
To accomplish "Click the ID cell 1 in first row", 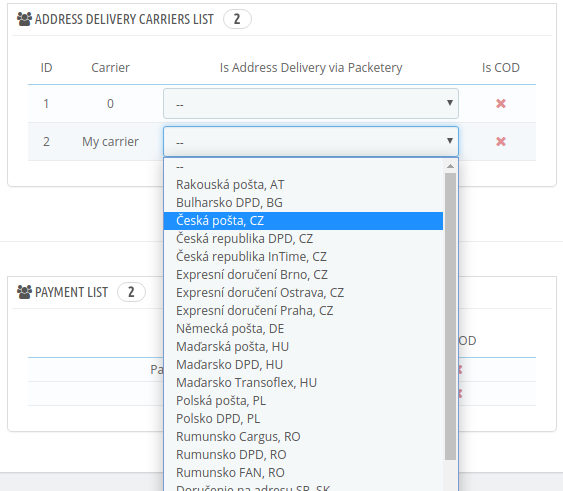I will coord(46,104).
